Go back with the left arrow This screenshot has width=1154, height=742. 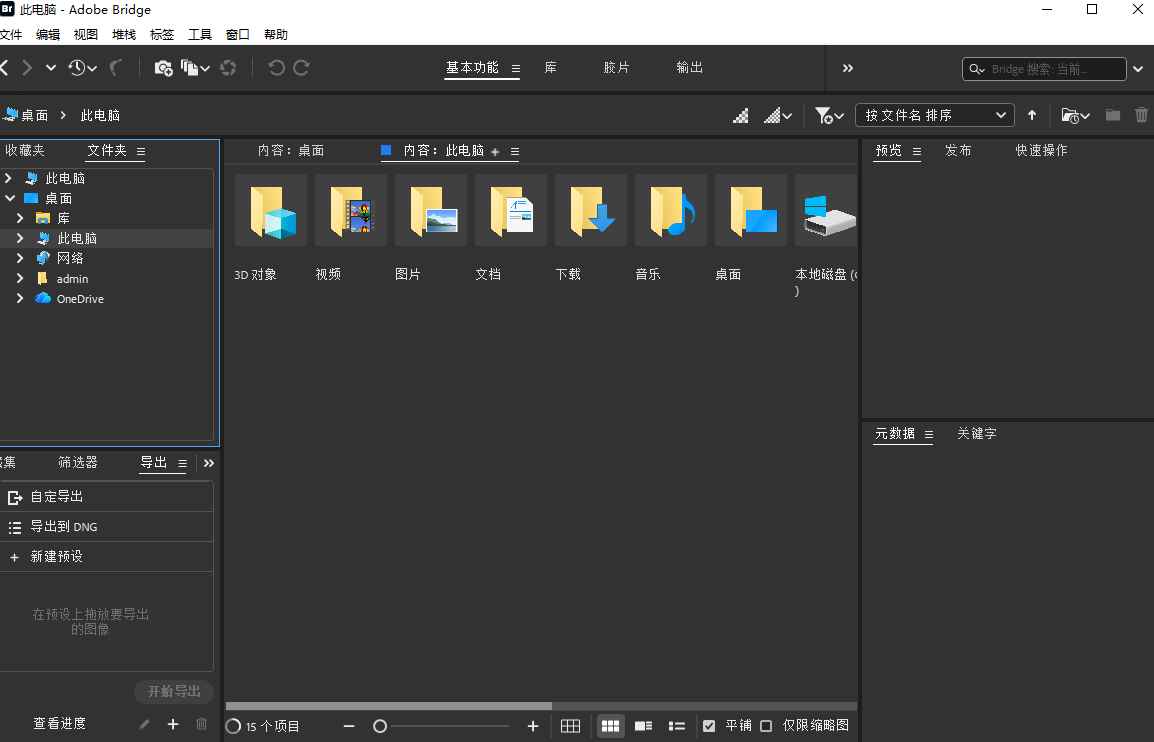4,68
